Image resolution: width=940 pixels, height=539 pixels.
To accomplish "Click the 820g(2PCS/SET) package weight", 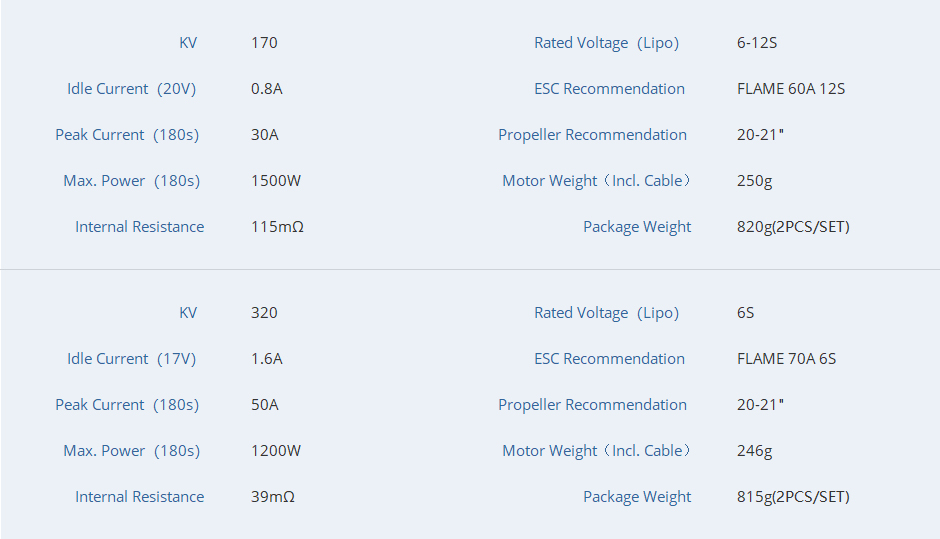I will coord(793,227).
